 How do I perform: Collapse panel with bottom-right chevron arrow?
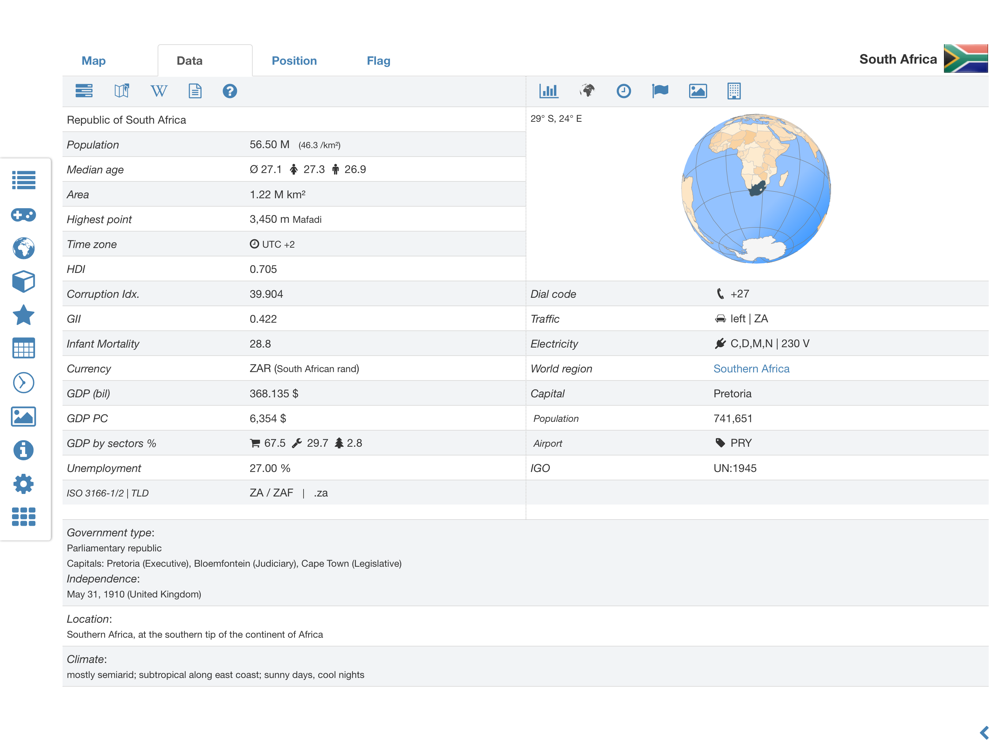click(x=984, y=732)
